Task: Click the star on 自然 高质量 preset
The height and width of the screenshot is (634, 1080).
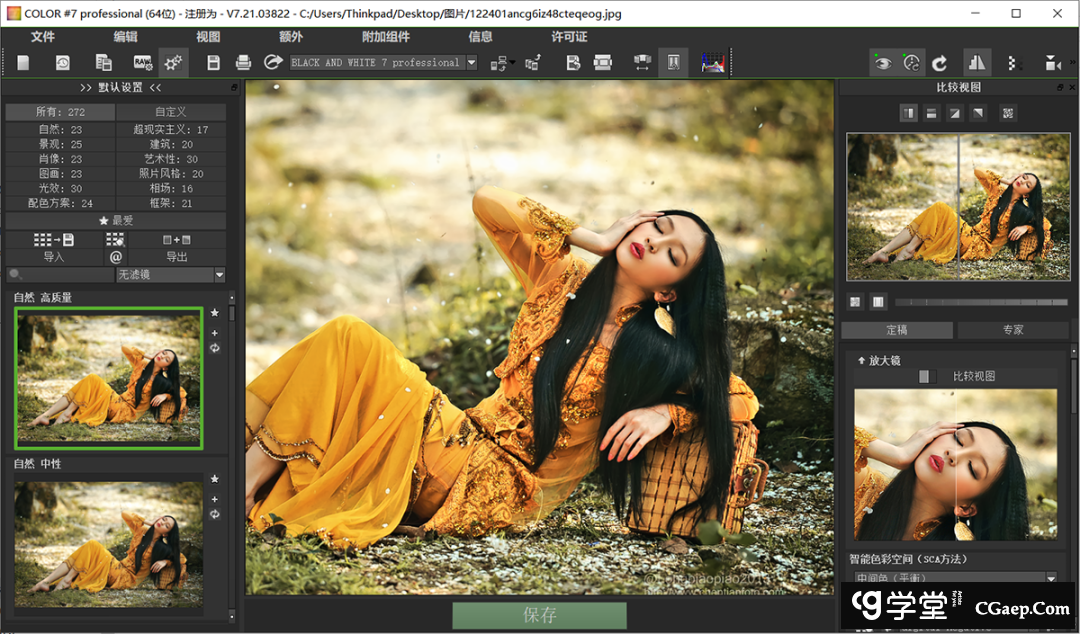Action: point(214,313)
